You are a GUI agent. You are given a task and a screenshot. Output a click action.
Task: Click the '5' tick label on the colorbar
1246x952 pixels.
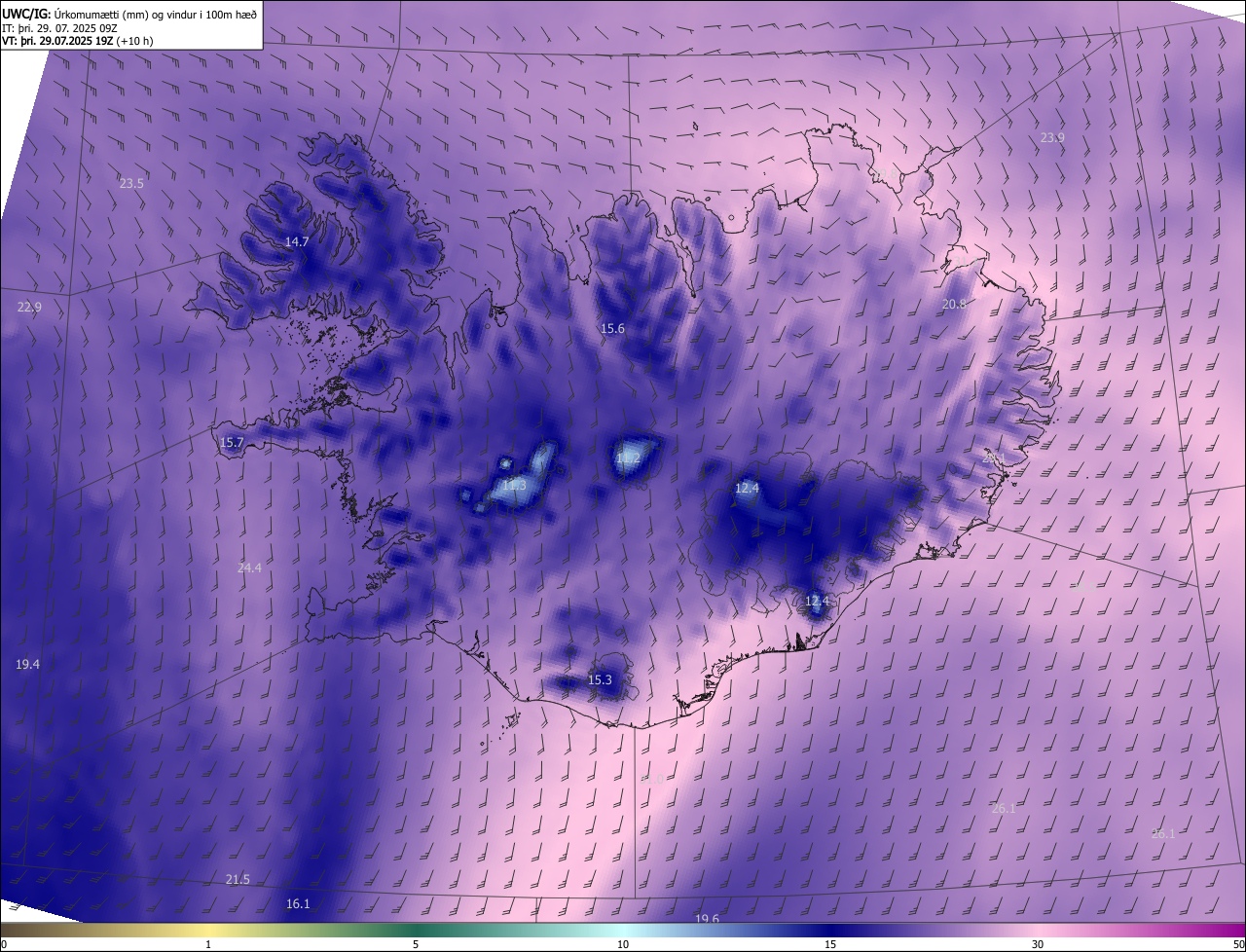click(x=416, y=944)
